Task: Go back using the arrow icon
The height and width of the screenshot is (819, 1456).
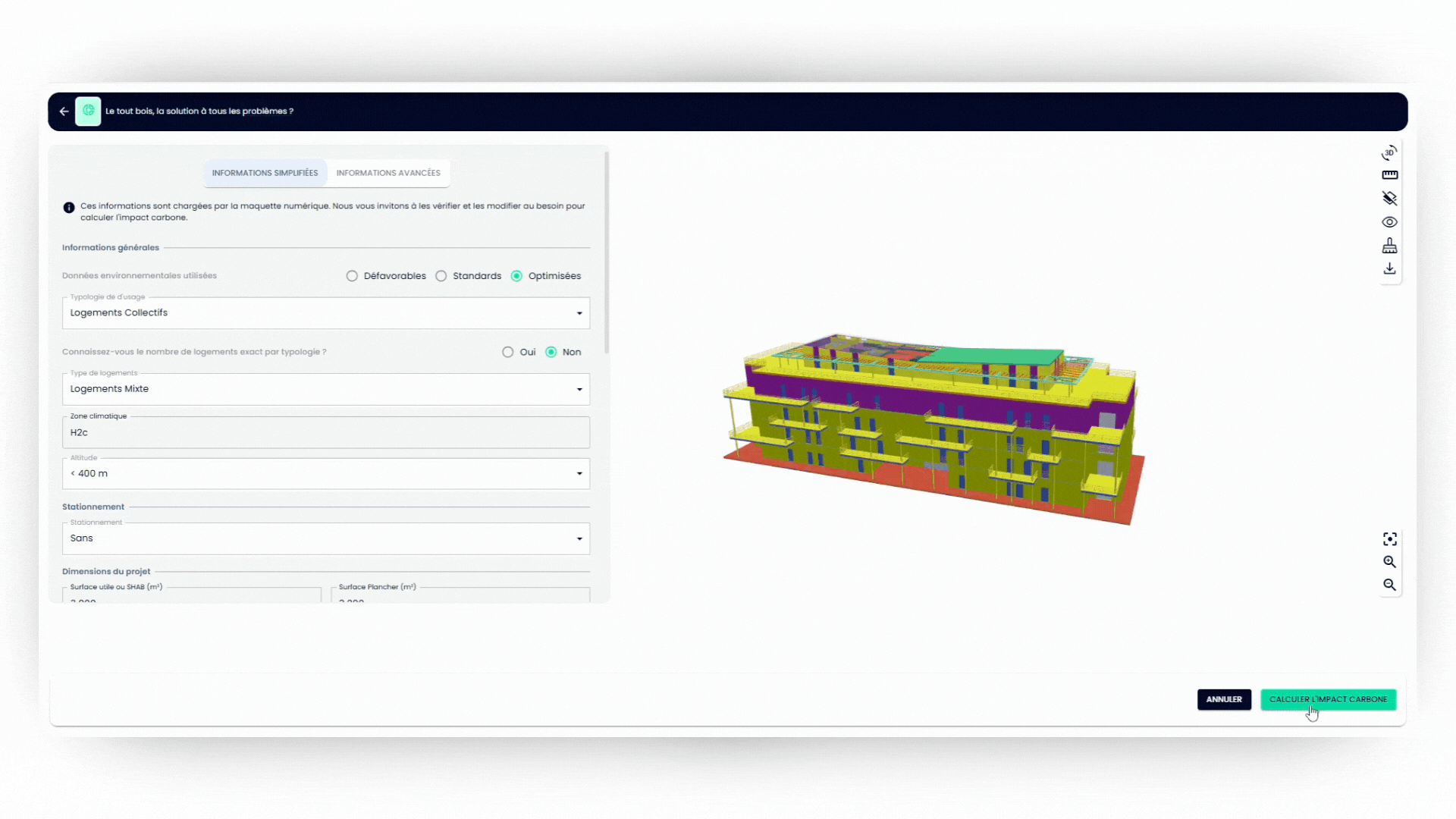Action: [64, 111]
